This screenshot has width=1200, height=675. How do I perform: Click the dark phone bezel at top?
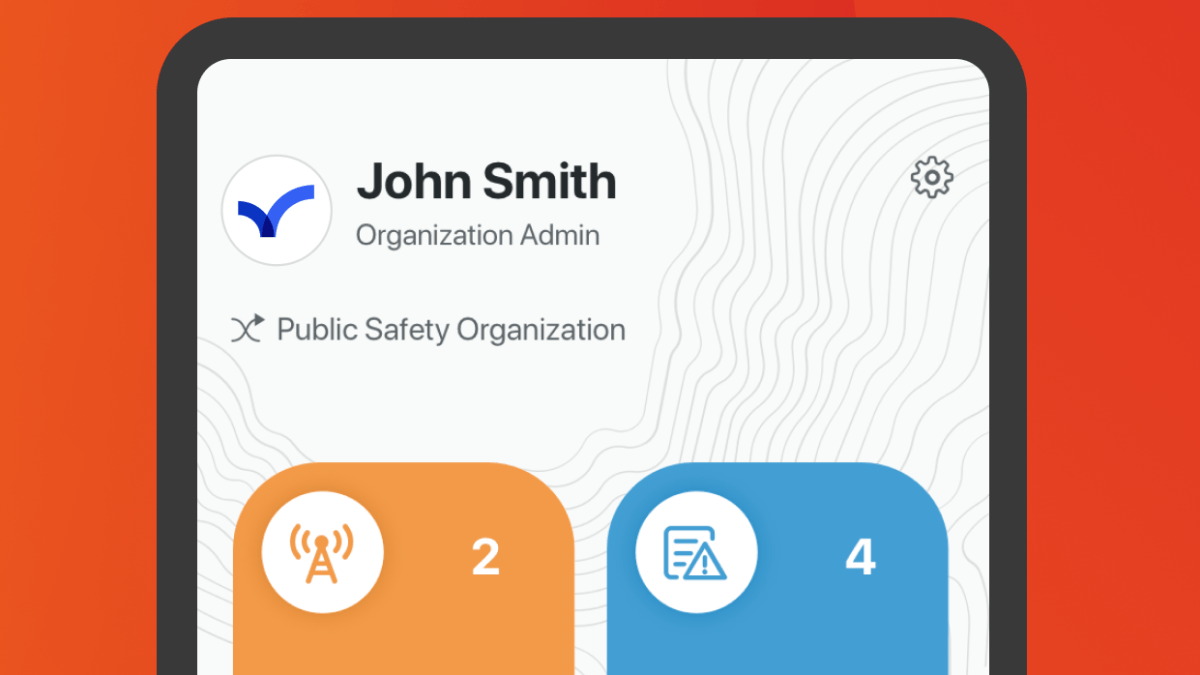[x=592, y=38]
